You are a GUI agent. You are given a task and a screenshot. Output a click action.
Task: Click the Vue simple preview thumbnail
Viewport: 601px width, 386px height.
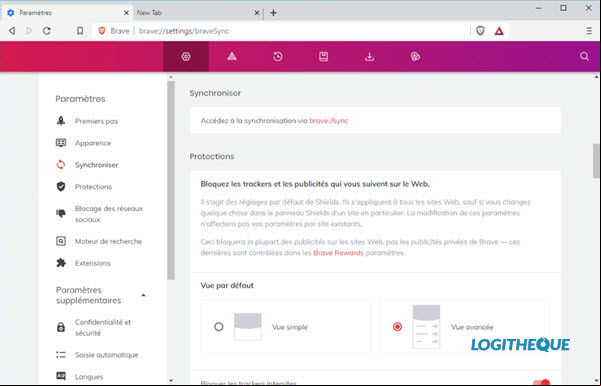pyautogui.click(x=248, y=327)
